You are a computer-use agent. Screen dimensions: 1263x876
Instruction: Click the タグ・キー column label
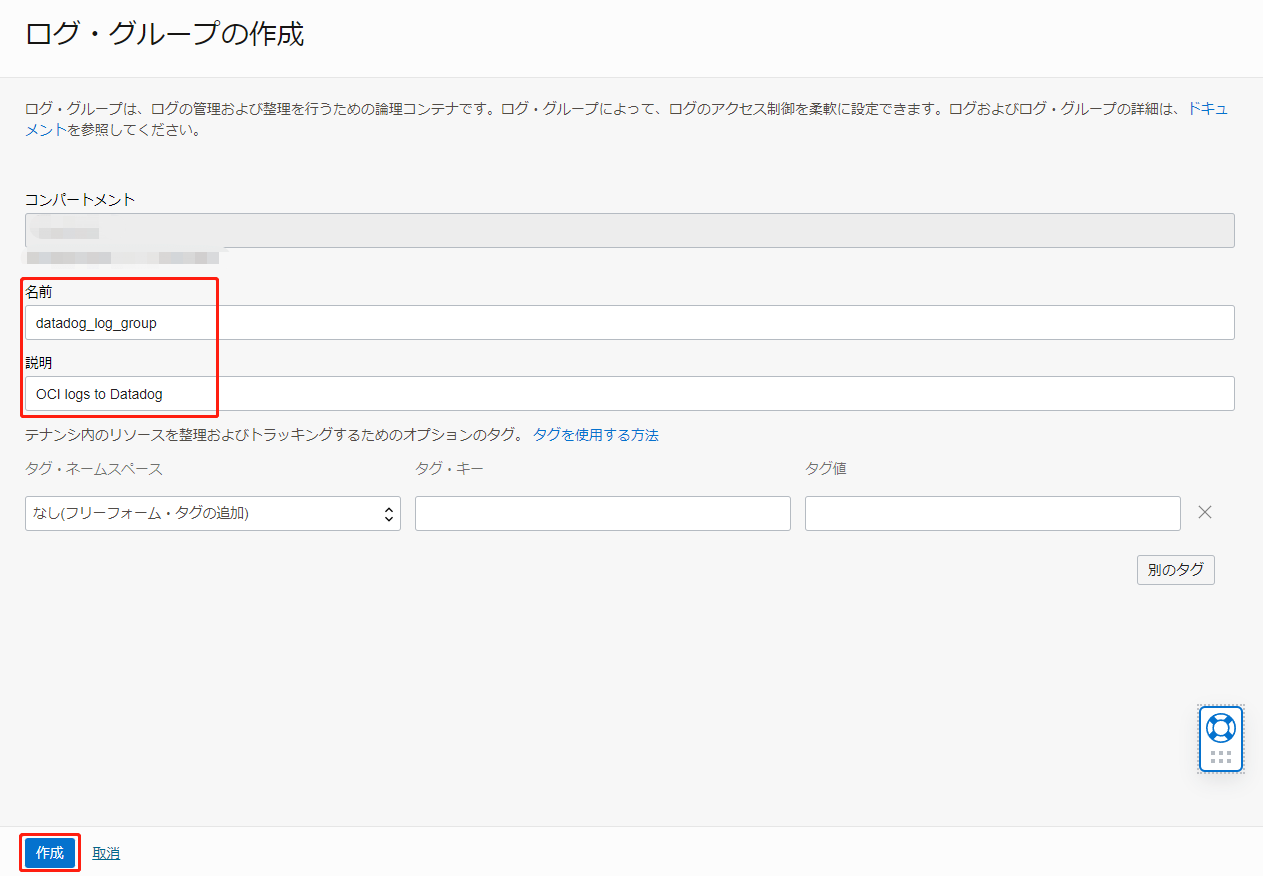coord(449,468)
